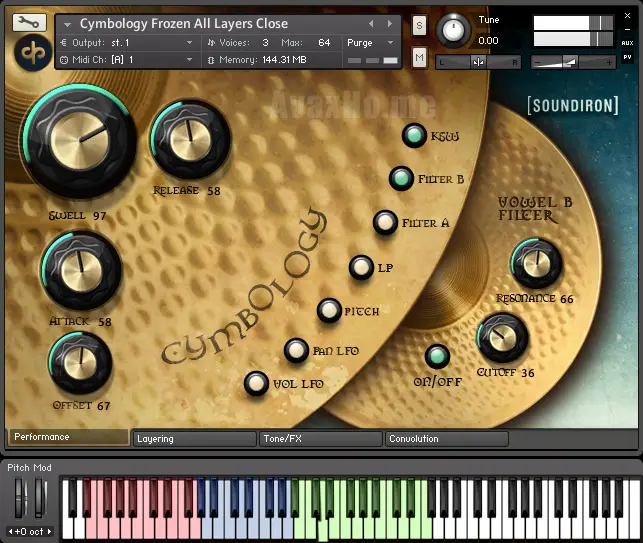Click the Pitch wheel

coord(21,497)
